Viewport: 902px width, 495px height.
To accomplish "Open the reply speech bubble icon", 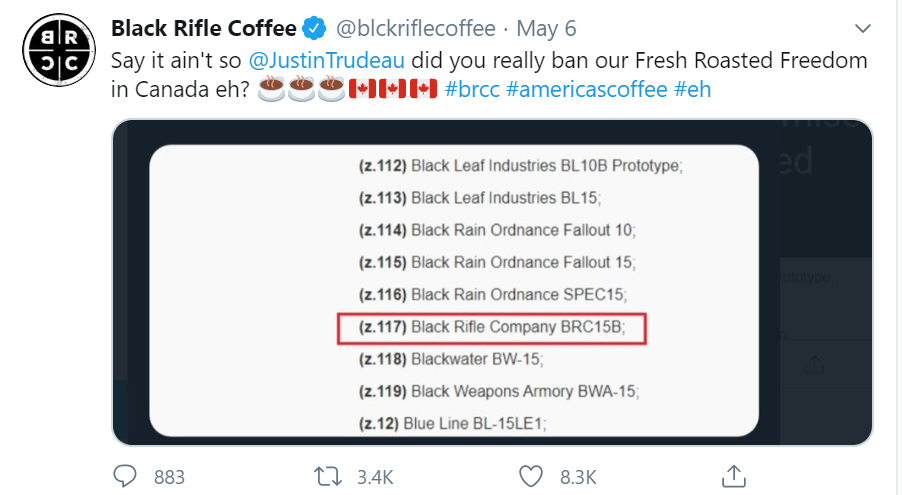I will [x=124, y=477].
